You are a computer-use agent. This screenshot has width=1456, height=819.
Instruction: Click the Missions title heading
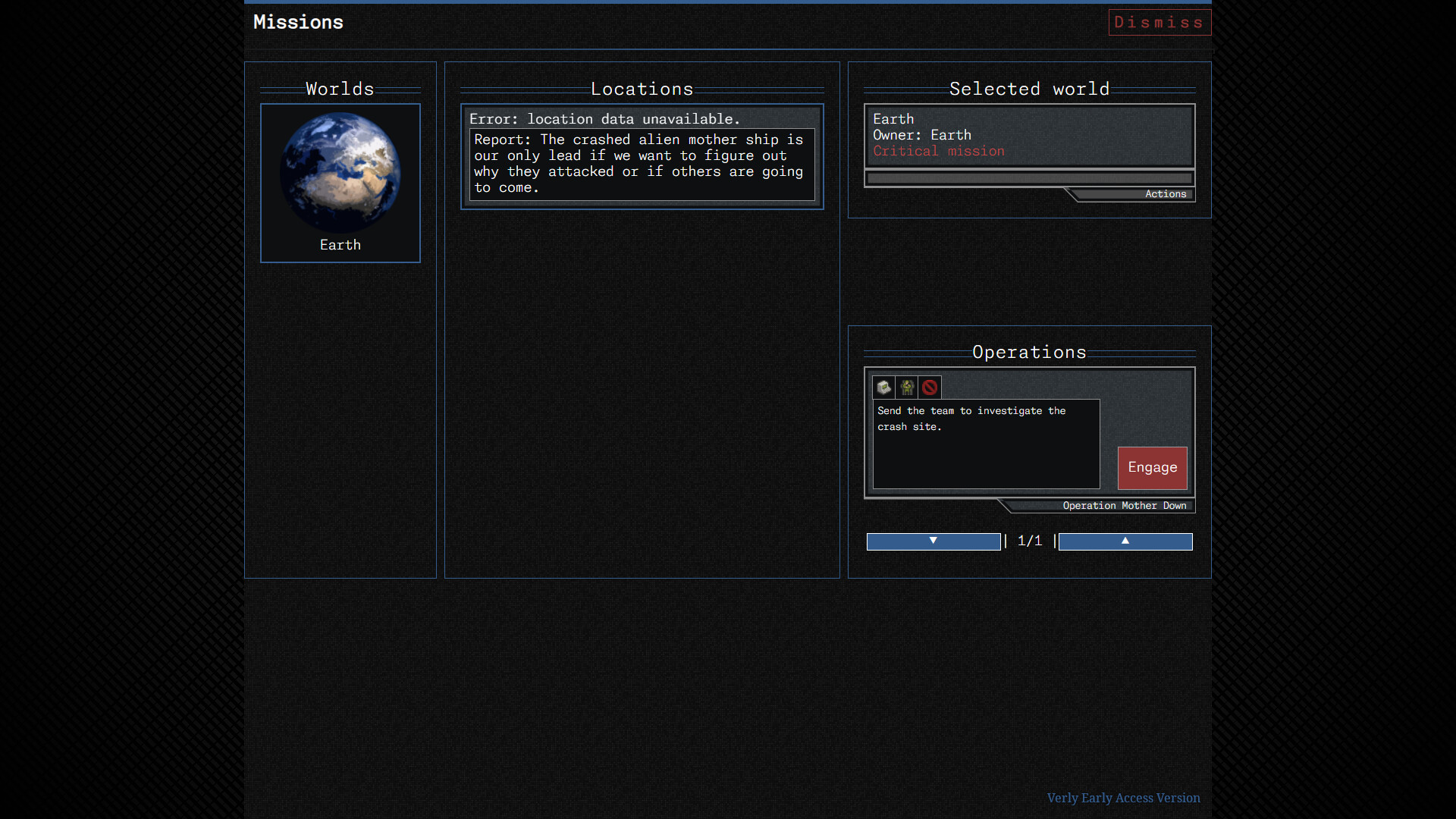tap(298, 22)
